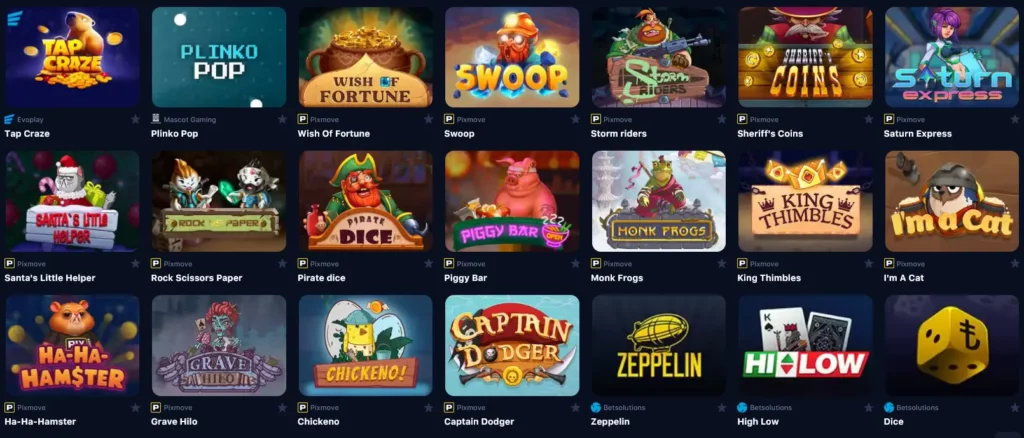Click the Evoplay provider icon under Tap Craze
Screen dimensions: 1024x438
tap(9, 119)
